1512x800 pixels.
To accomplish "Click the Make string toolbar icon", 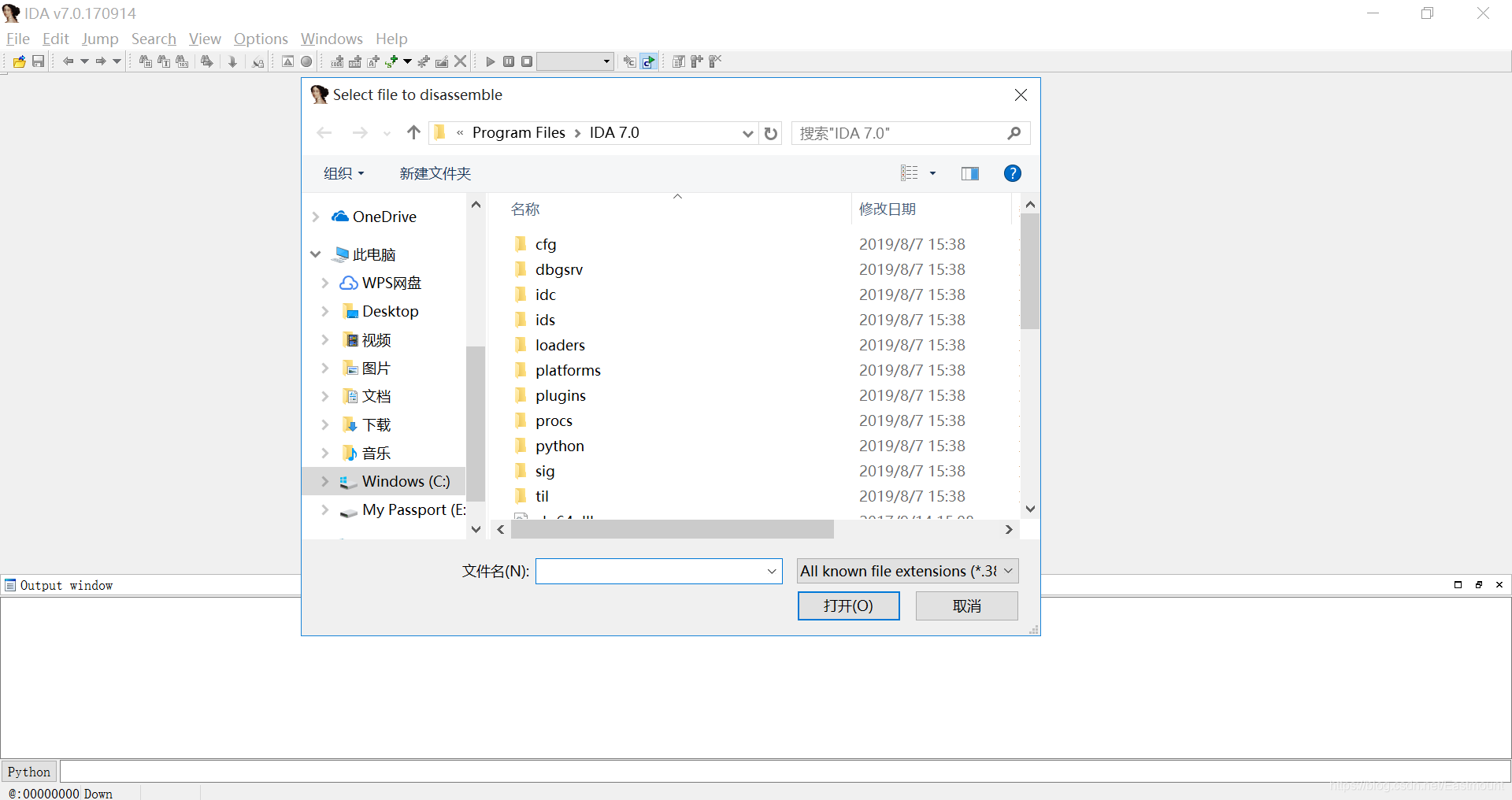I will point(373,61).
